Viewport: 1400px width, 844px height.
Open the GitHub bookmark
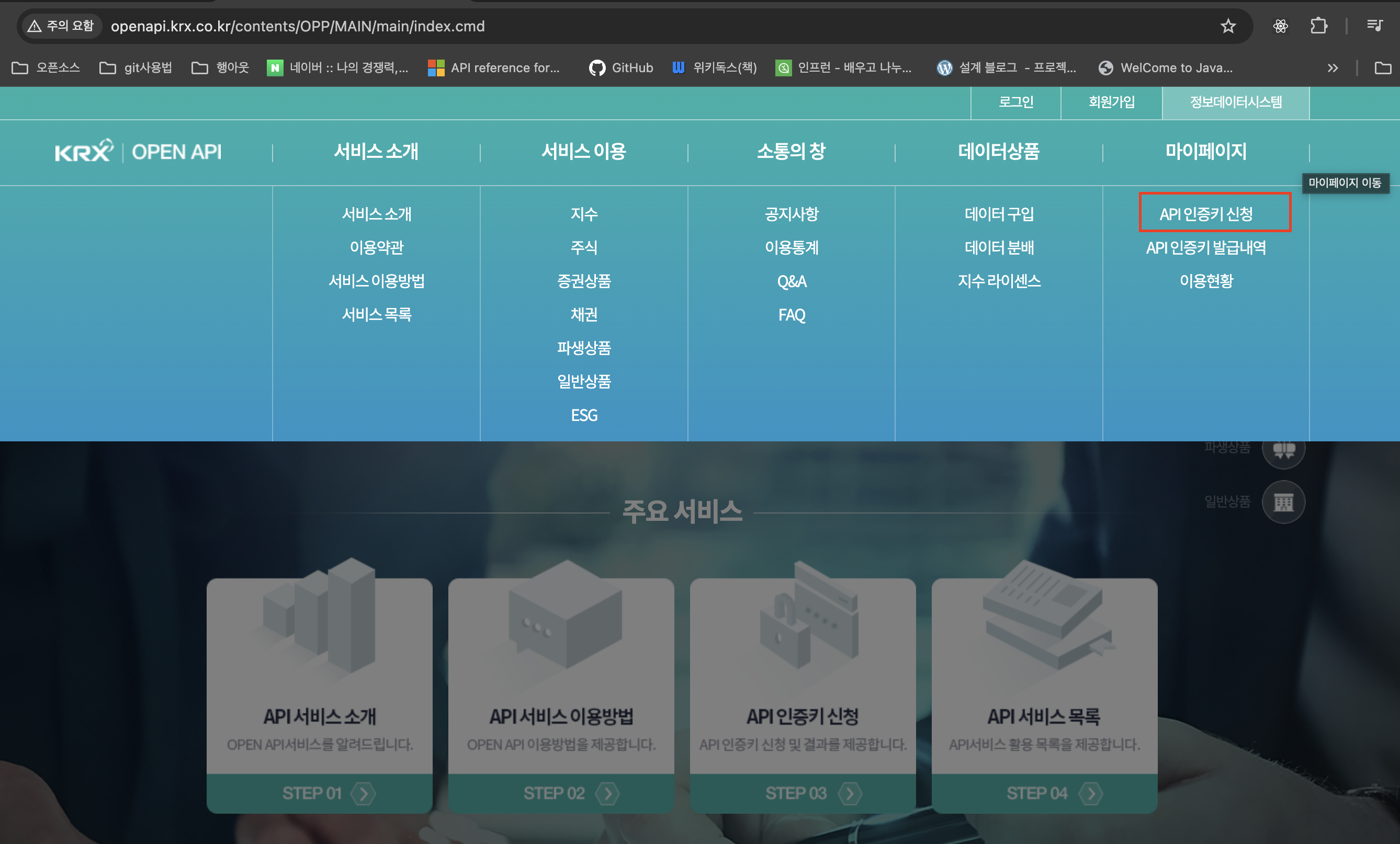point(621,67)
